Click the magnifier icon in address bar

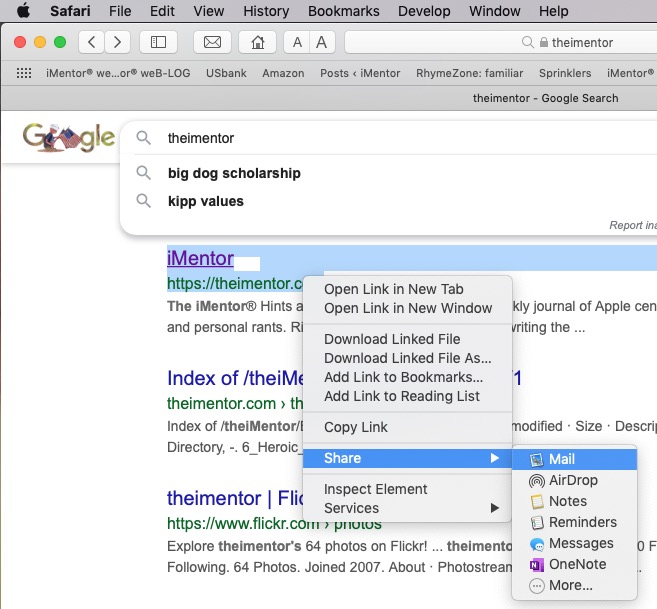coord(528,42)
